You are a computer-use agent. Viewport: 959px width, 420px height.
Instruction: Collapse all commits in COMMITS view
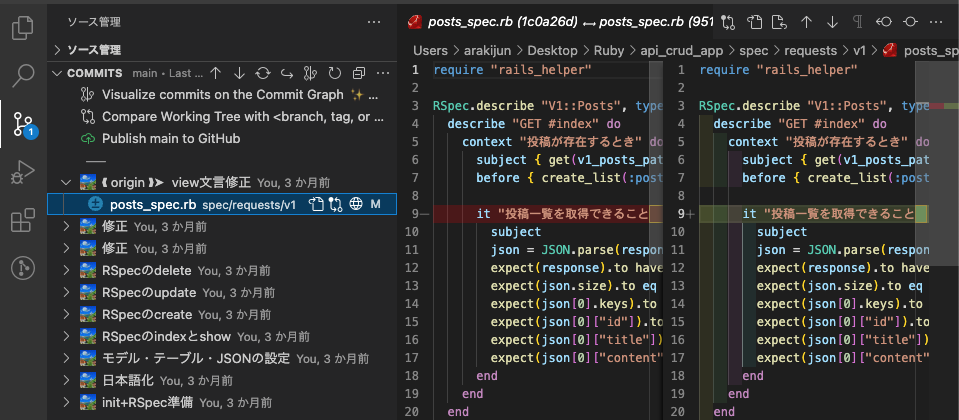point(359,73)
